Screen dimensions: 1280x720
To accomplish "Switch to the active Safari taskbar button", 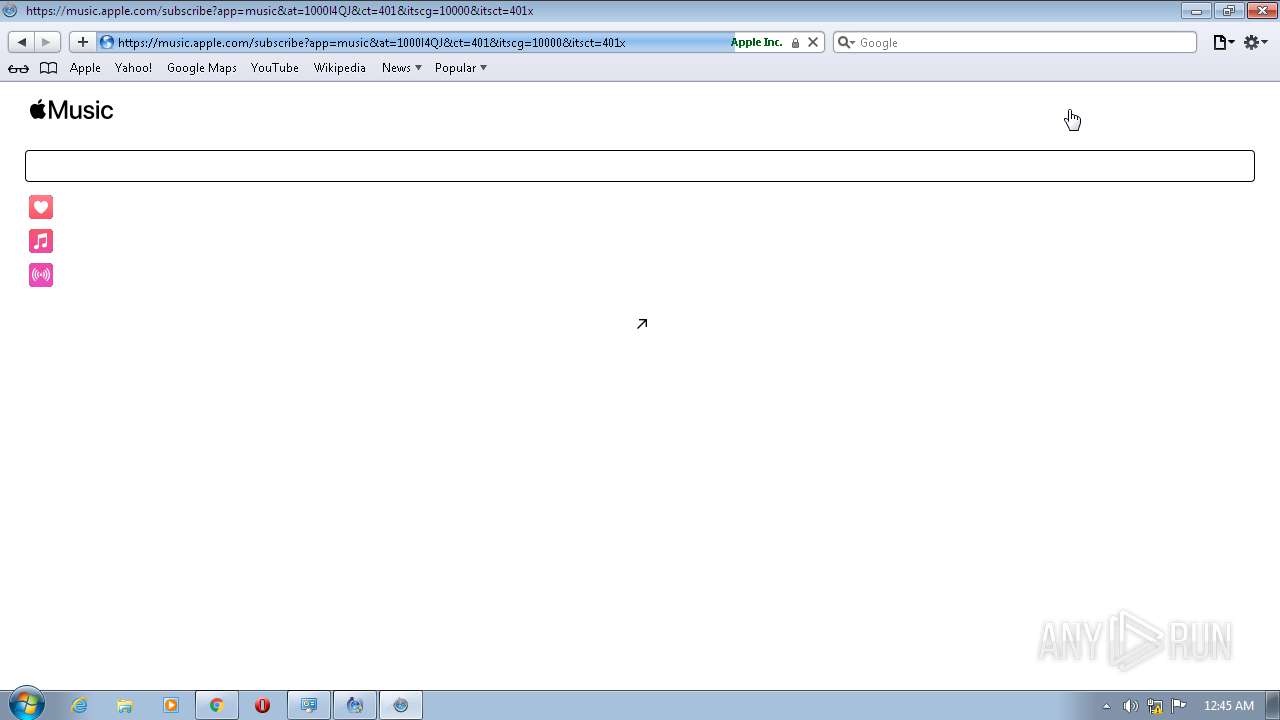I will tap(401, 705).
